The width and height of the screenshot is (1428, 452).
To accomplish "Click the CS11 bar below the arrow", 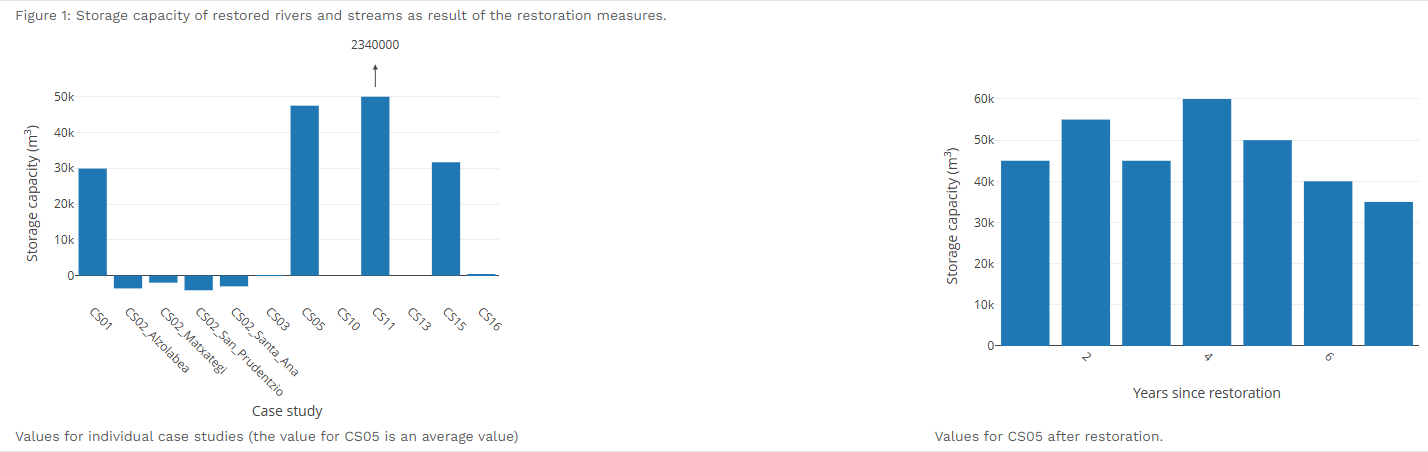I will tap(375, 186).
